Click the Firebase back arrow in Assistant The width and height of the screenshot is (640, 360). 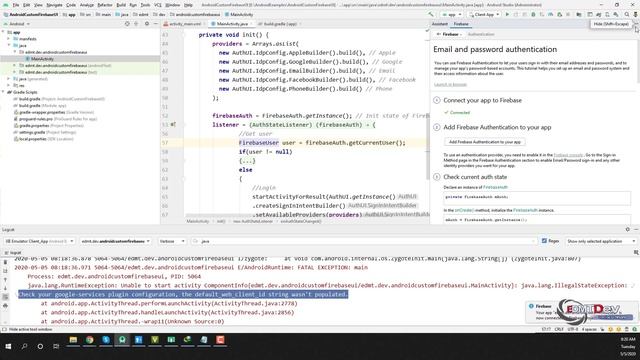(438, 34)
